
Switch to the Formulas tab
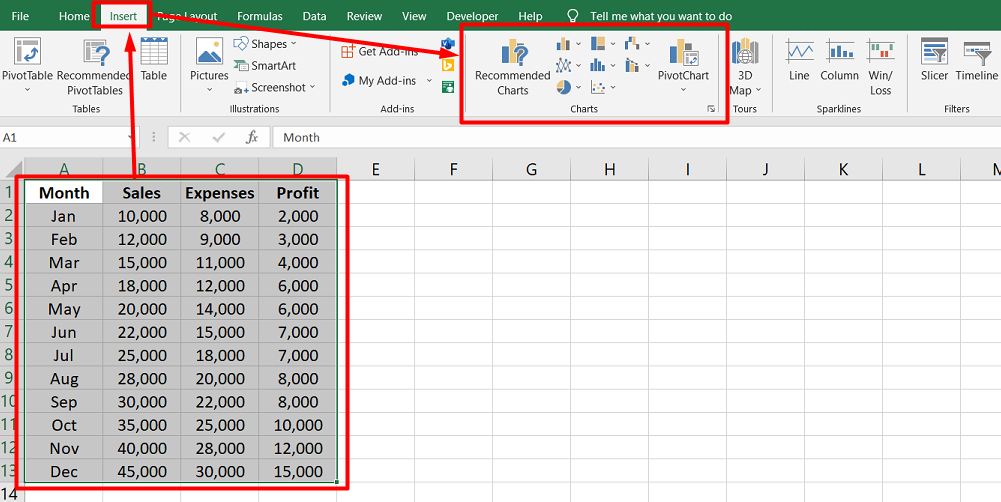click(259, 16)
